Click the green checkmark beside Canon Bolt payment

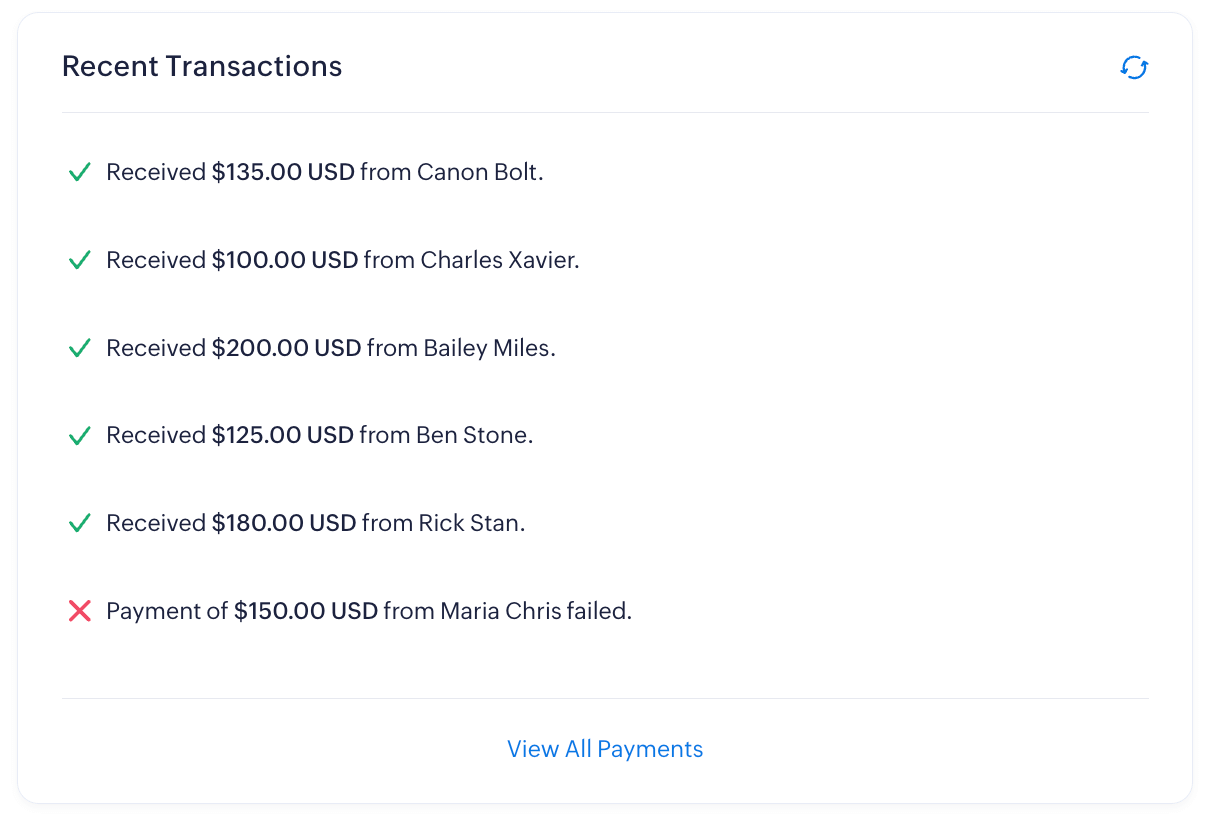coord(80,173)
